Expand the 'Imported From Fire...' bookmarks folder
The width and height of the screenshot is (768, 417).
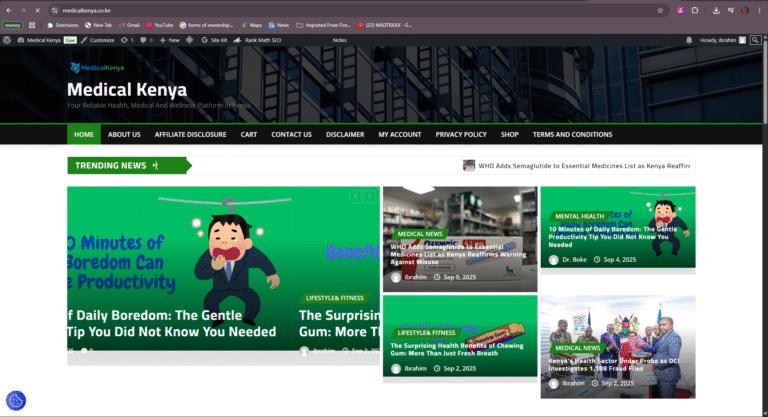[x=324, y=25]
